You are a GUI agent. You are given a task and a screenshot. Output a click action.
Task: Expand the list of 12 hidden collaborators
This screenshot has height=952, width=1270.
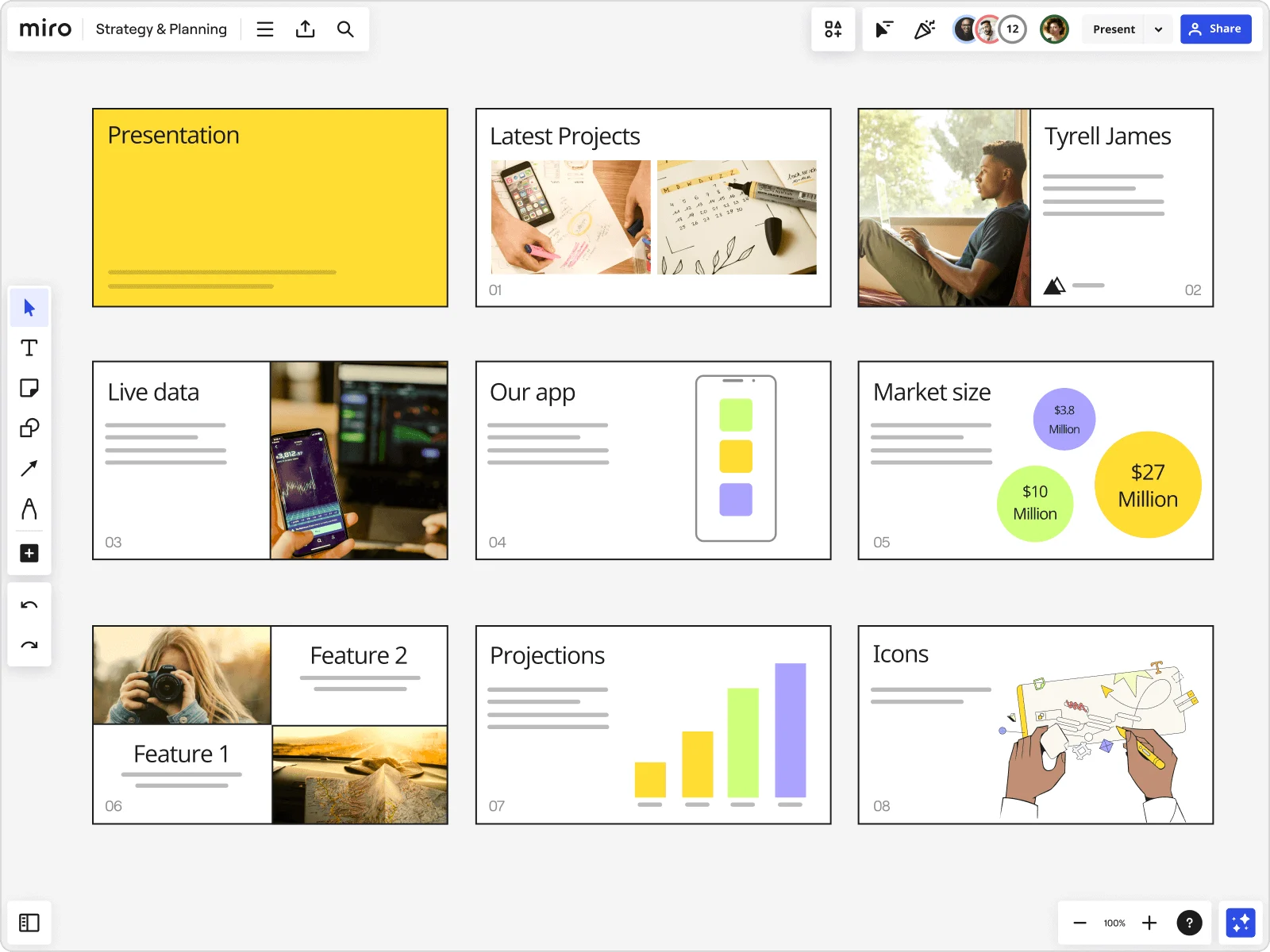1012,29
